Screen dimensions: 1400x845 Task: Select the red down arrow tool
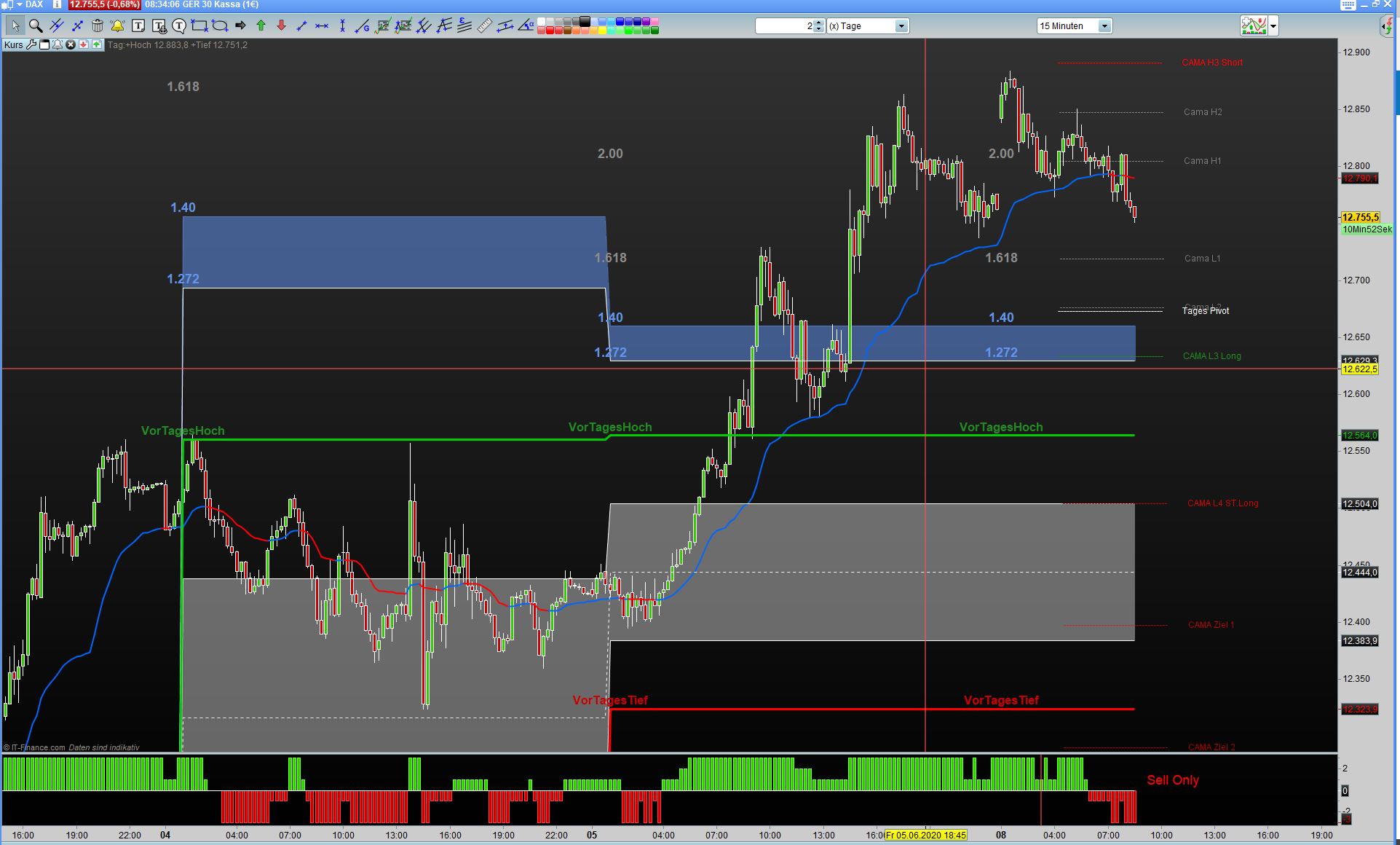281,26
